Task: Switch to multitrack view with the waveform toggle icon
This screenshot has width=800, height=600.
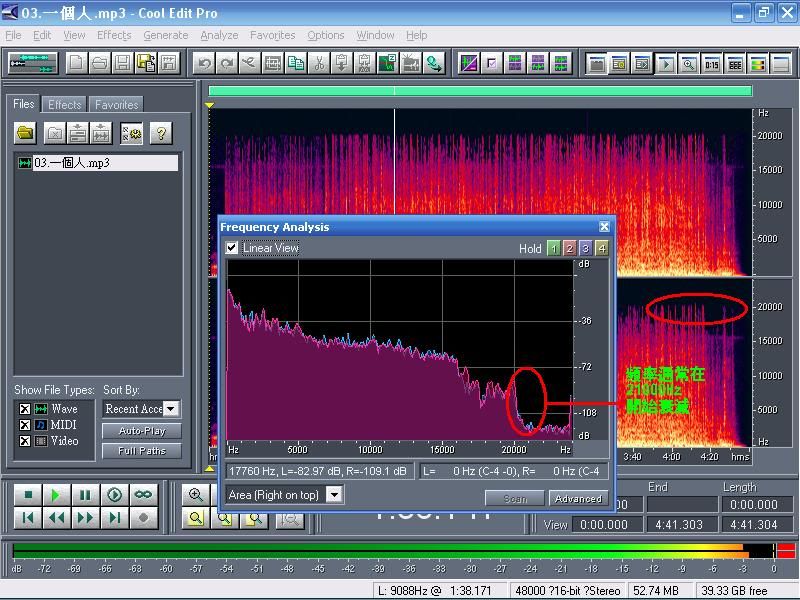Action: click(x=33, y=63)
